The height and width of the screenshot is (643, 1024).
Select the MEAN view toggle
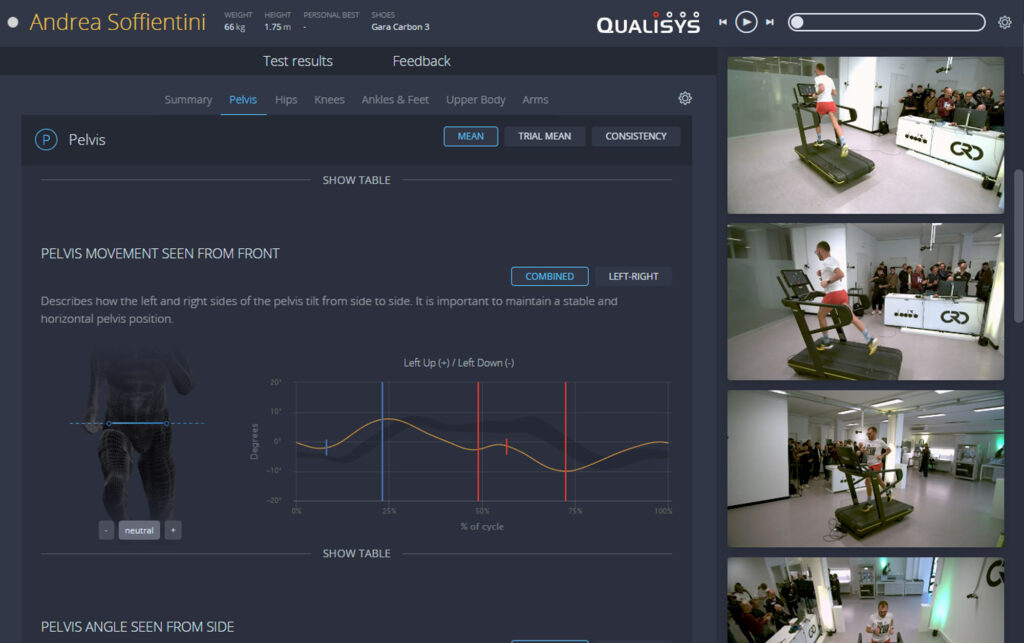(470, 136)
